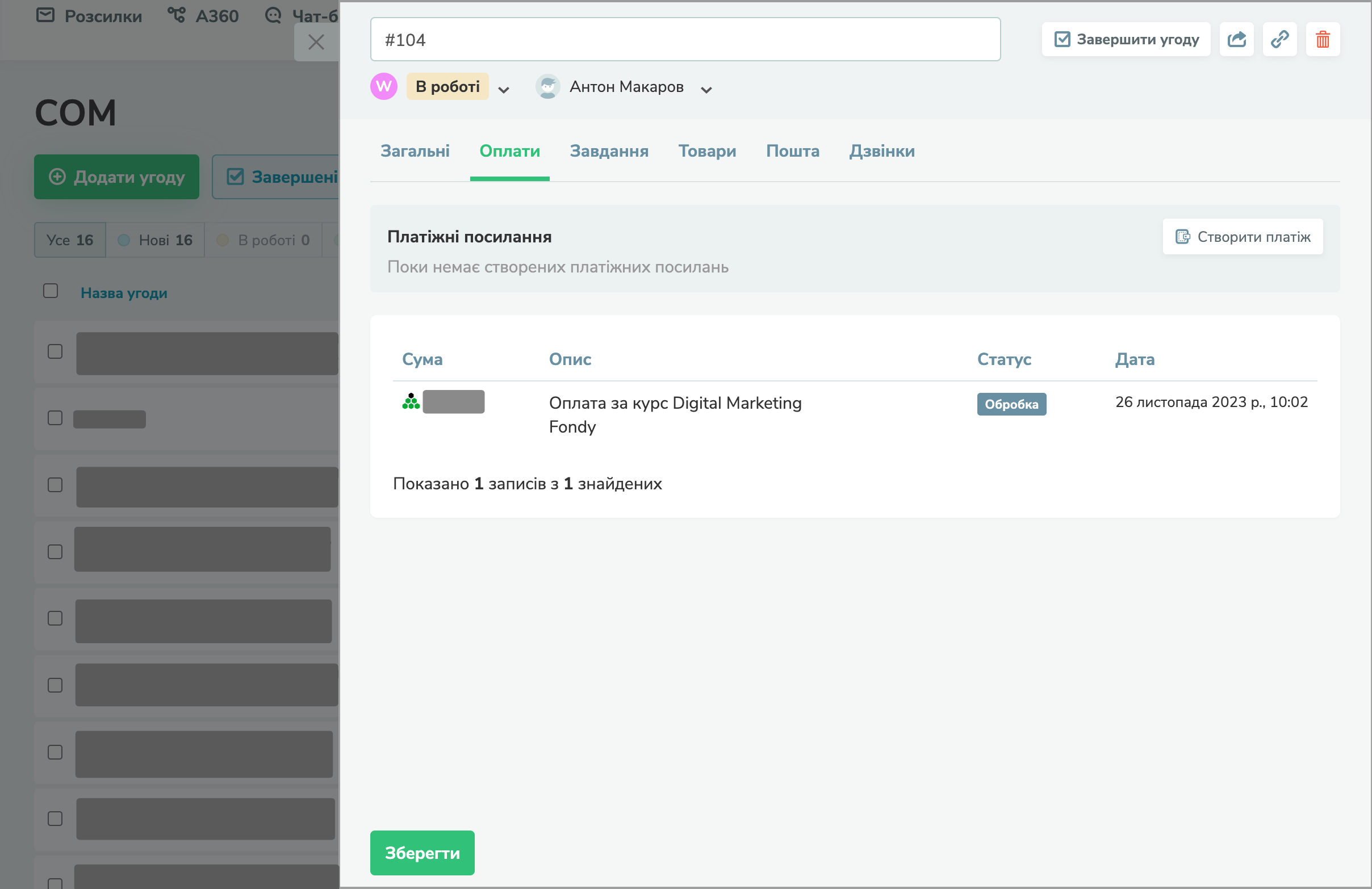Screen dimensions: 1372x889
Task: Click Антон Макаров avatar icon
Action: (547, 86)
